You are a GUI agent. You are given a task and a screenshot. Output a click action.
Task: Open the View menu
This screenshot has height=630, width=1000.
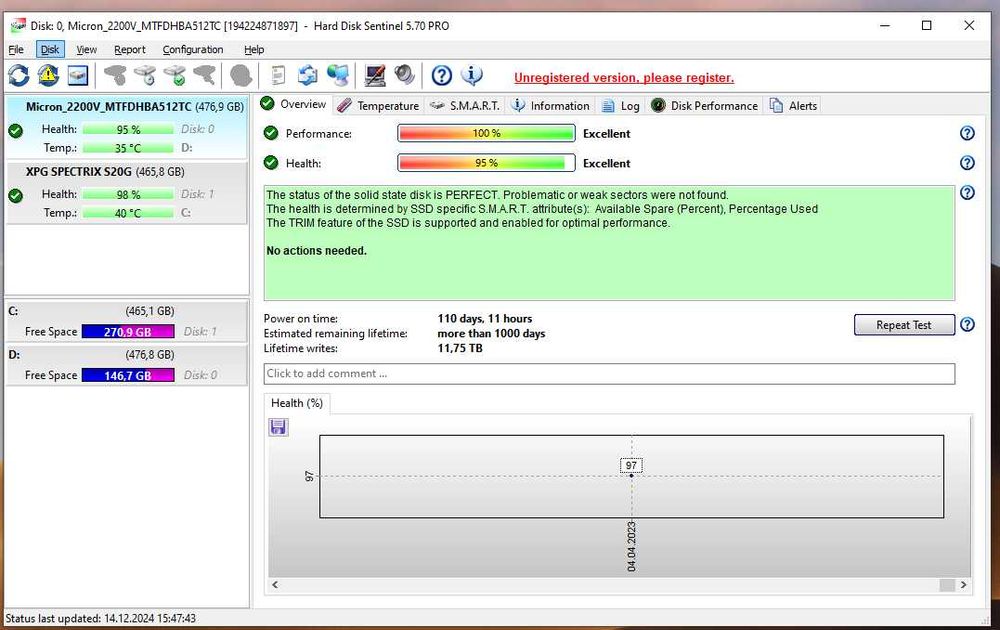[86, 50]
